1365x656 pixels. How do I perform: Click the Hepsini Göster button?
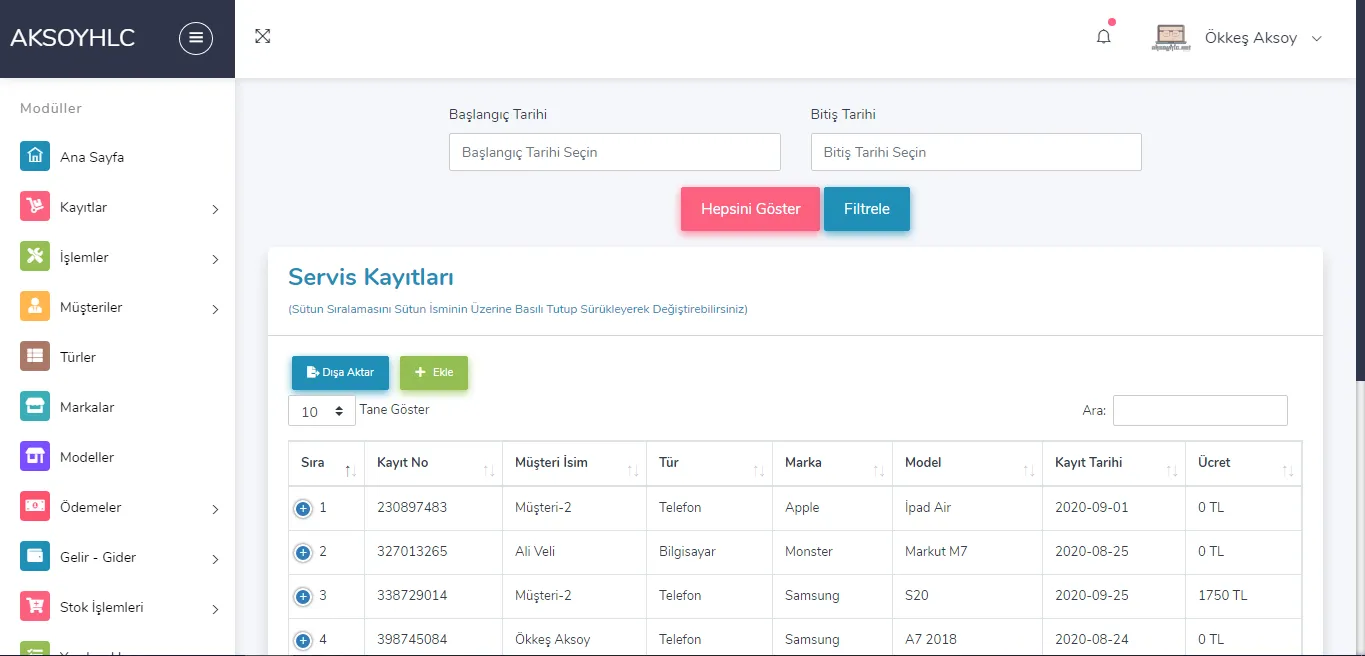point(750,209)
